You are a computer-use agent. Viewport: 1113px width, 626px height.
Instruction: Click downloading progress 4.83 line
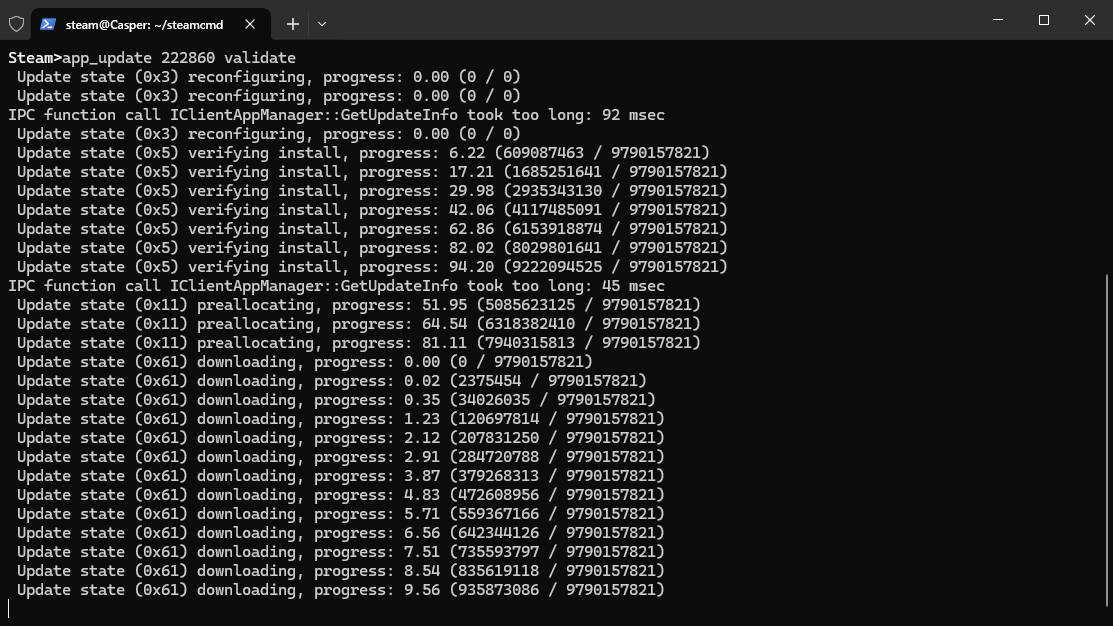pos(341,495)
